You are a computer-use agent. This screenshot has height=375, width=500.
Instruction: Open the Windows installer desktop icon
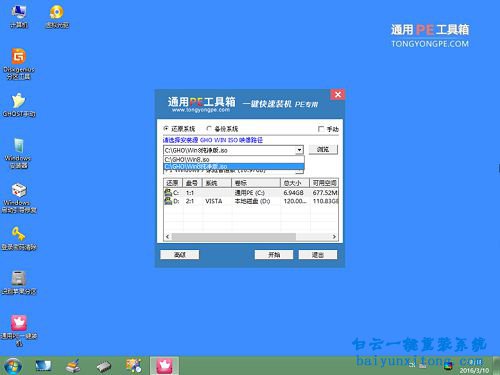(x=18, y=153)
